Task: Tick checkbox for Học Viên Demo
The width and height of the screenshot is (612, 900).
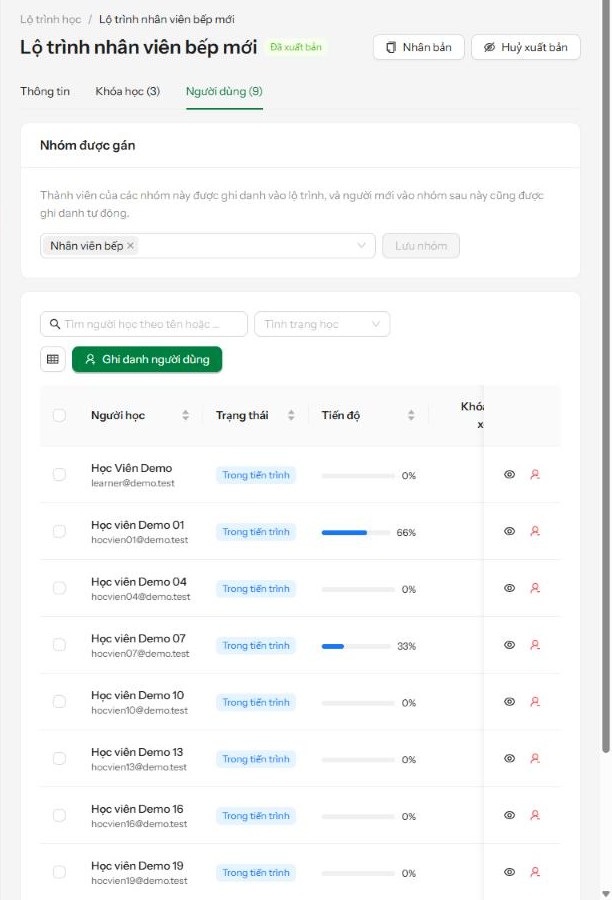Action: pyautogui.click(x=59, y=474)
